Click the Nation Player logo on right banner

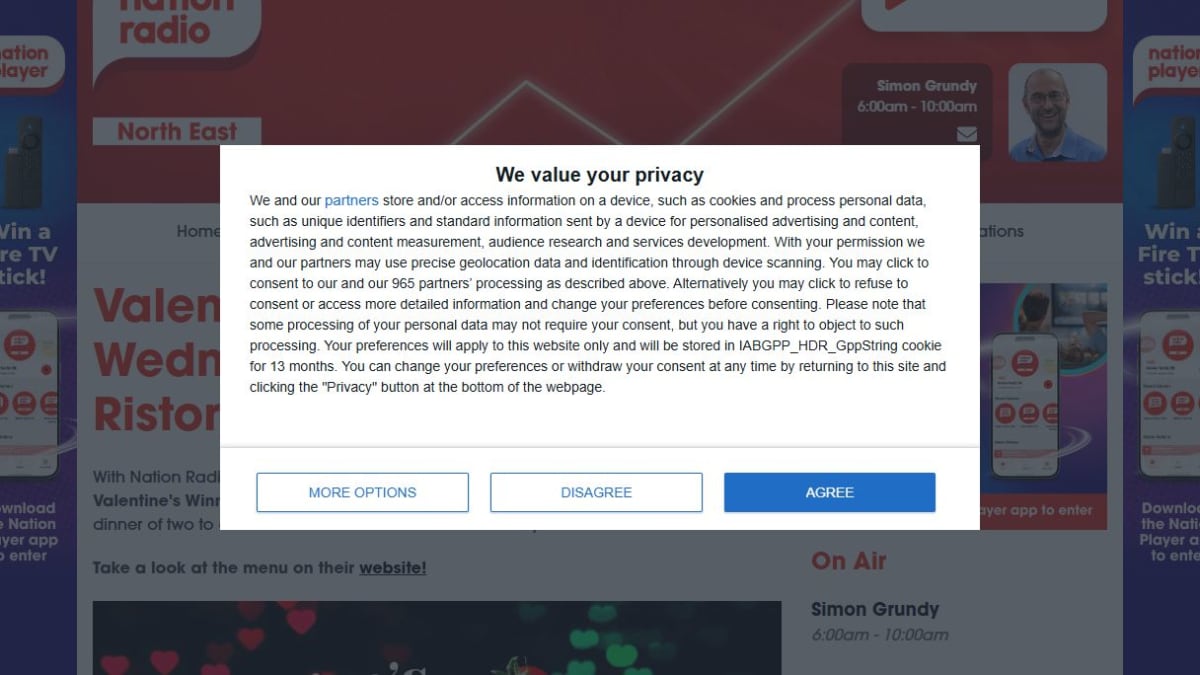[1170, 62]
